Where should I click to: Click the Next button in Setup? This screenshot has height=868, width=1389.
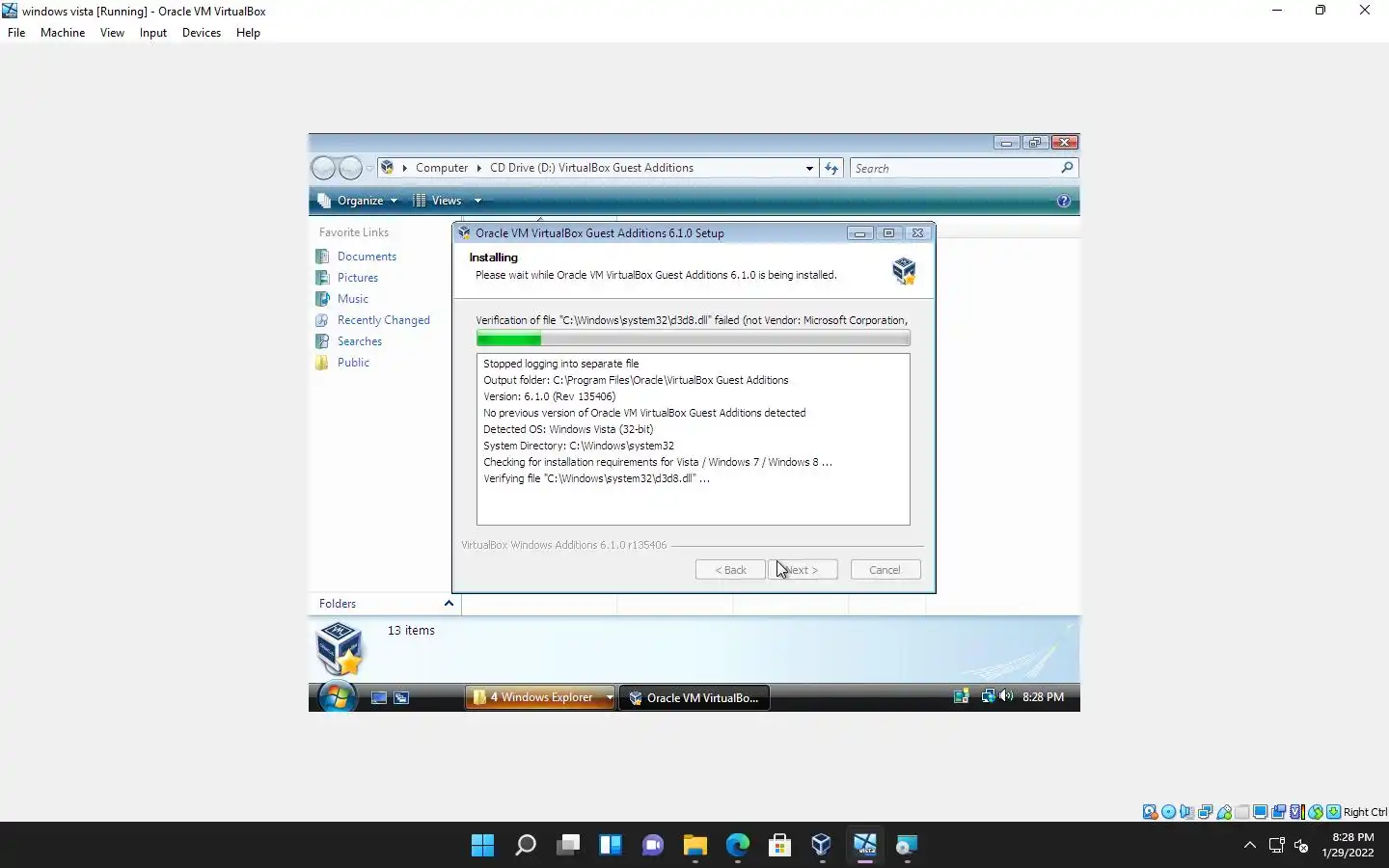pyautogui.click(x=803, y=570)
